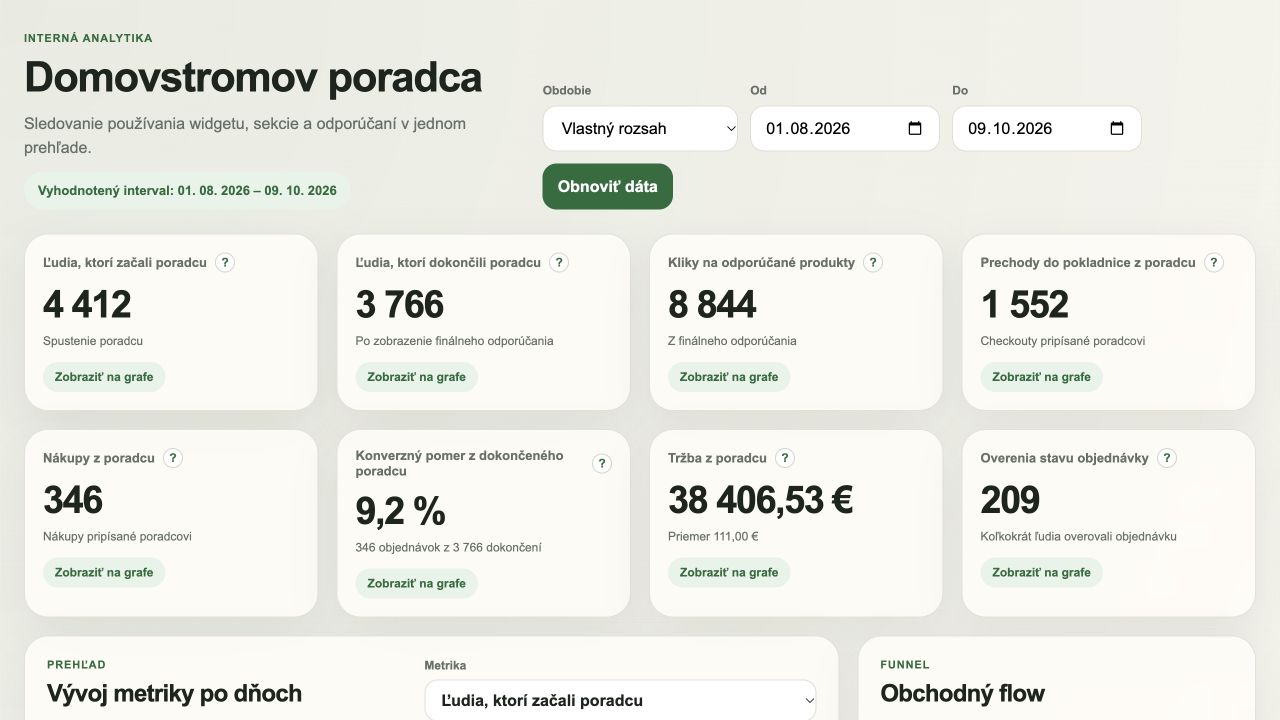1280x720 pixels.
Task: Click the Vývoj metriky po dňoch heading
Action: [174, 693]
